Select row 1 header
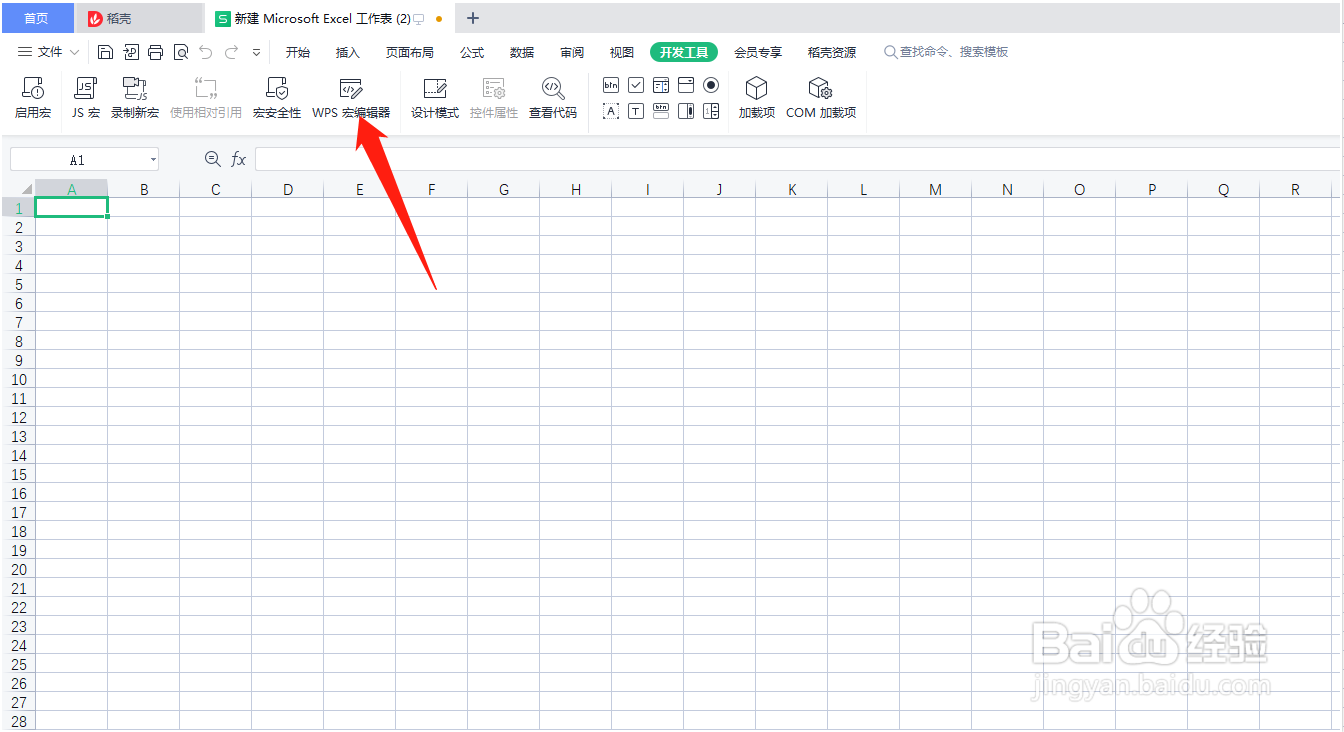The height and width of the screenshot is (732, 1344). click(18, 208)
